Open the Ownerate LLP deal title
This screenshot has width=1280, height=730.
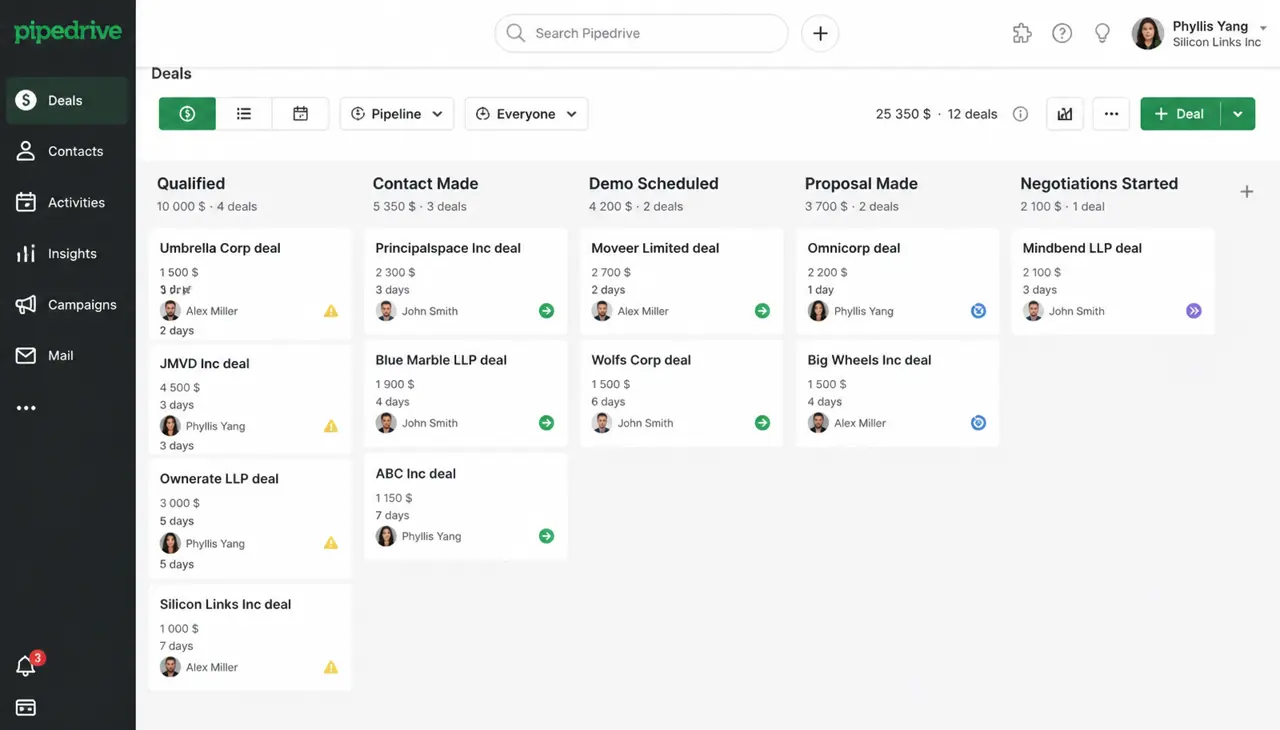(x=219, y=479)
